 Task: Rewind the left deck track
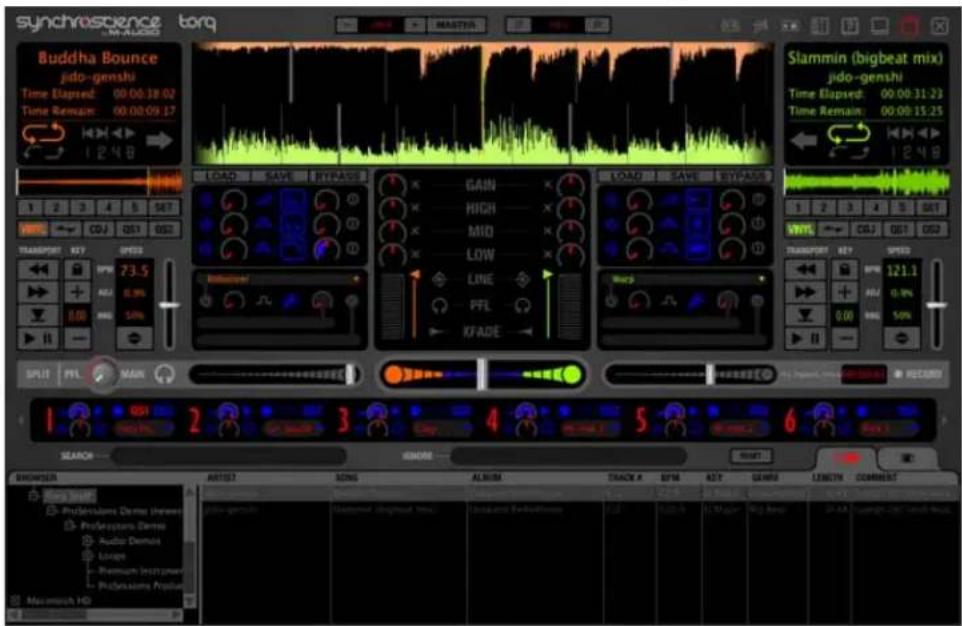[x=38, y=269]
